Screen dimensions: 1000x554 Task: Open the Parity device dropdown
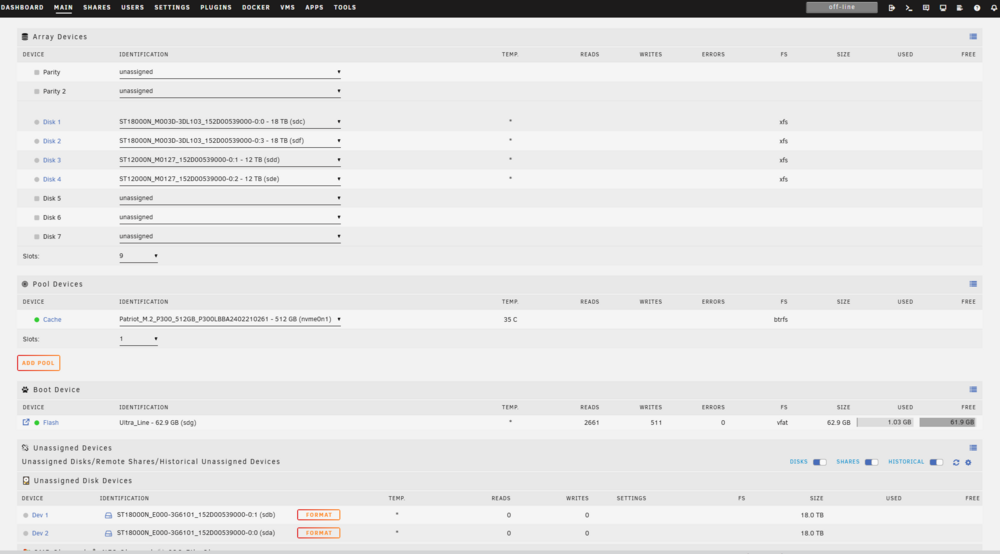(230, 72)
